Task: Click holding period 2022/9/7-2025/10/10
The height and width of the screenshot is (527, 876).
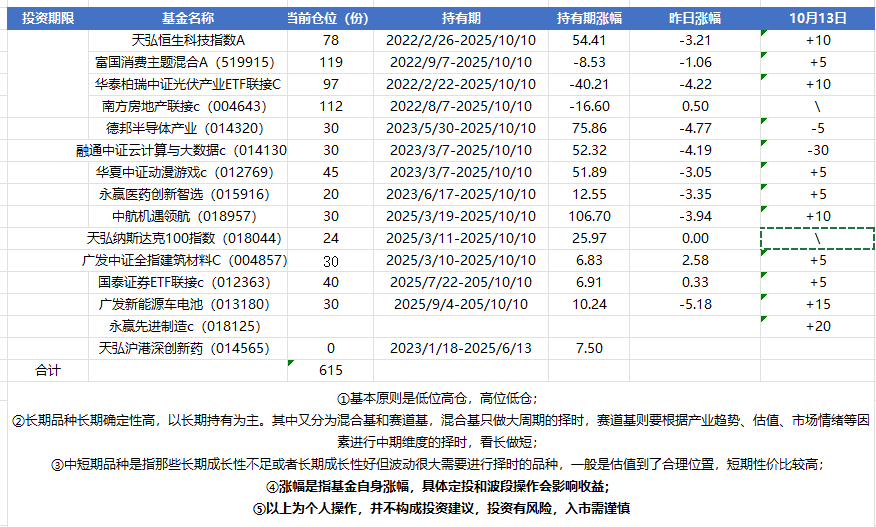Action: (x=461, y=63)
